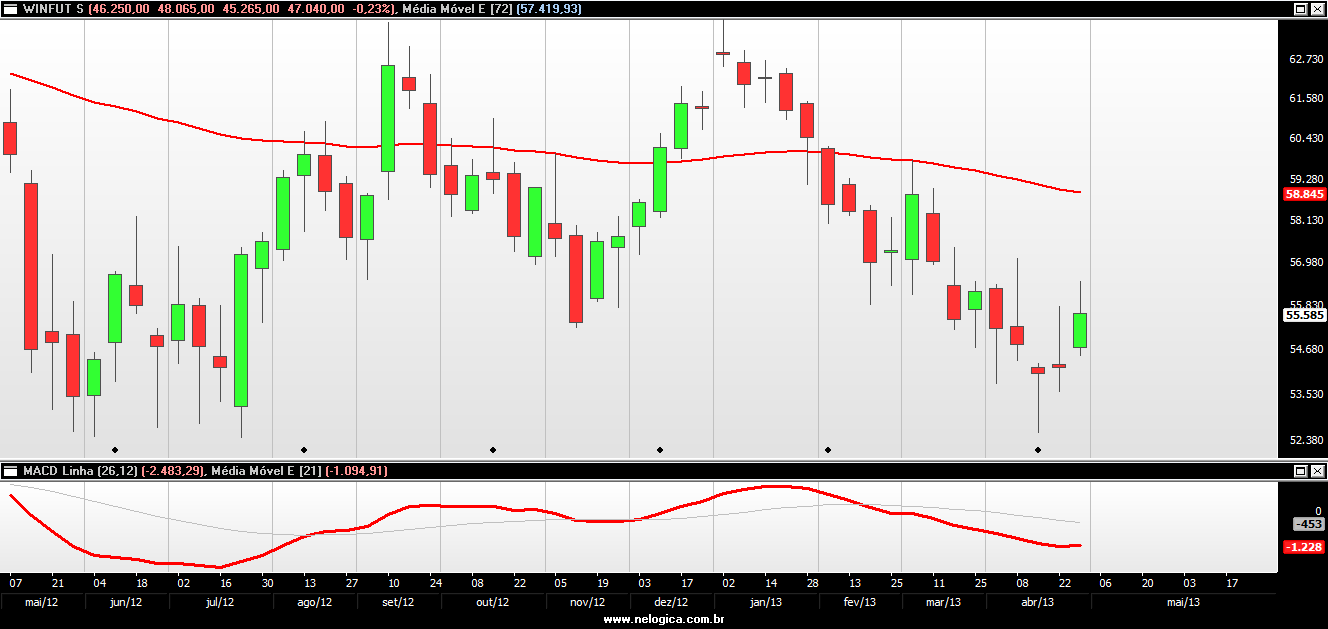This screenshot has height=629, width=1328.
Task: Click the 30 date tick label
Action: click(x=267, y=582)
